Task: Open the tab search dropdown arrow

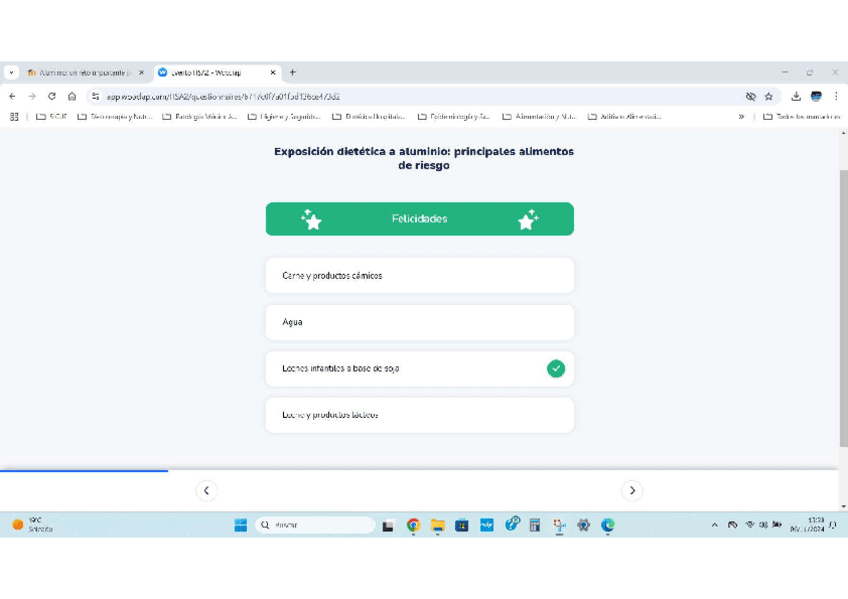Action: (x=11, y=72)
